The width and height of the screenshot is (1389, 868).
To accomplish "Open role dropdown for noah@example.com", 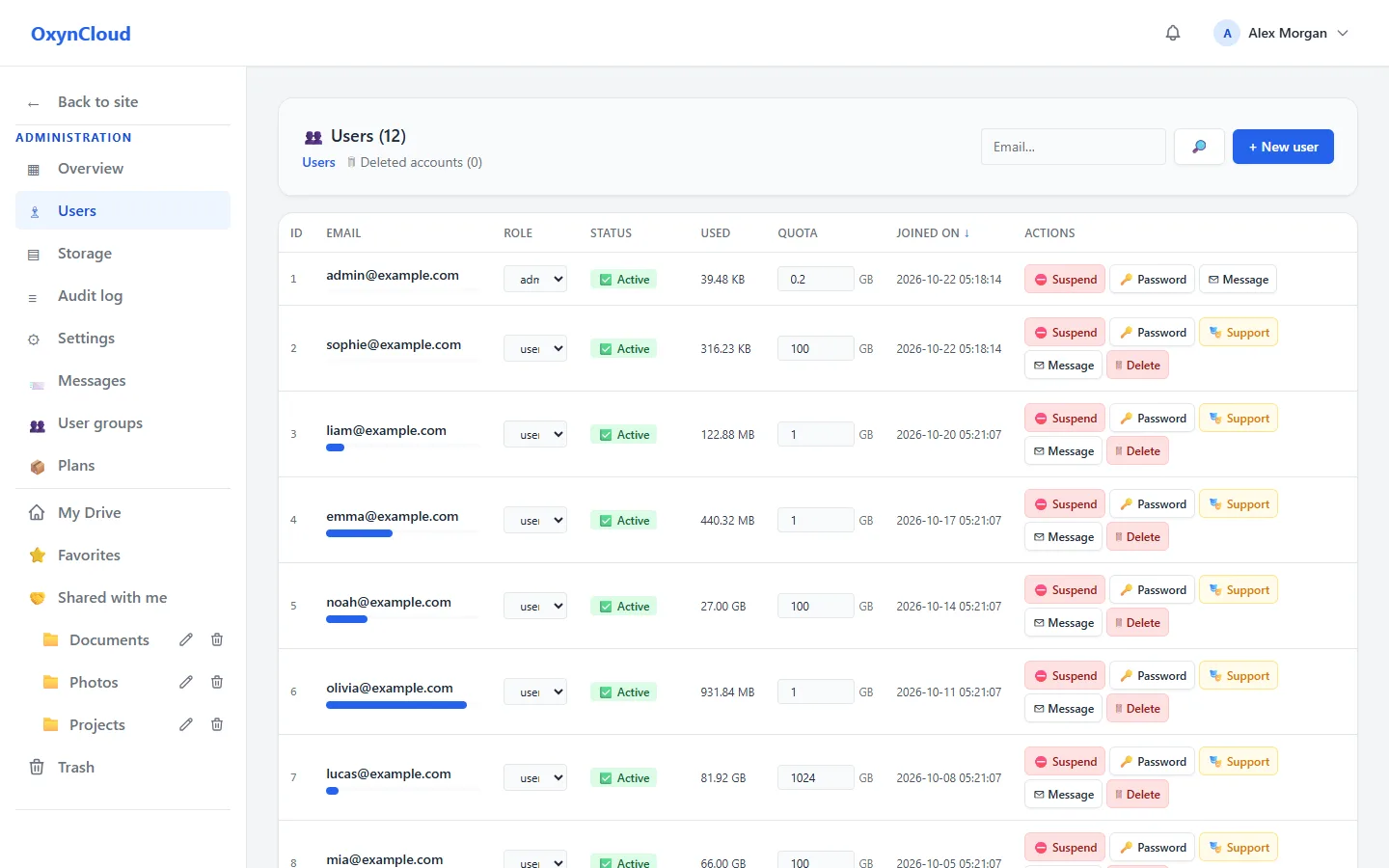I will 535,606.
